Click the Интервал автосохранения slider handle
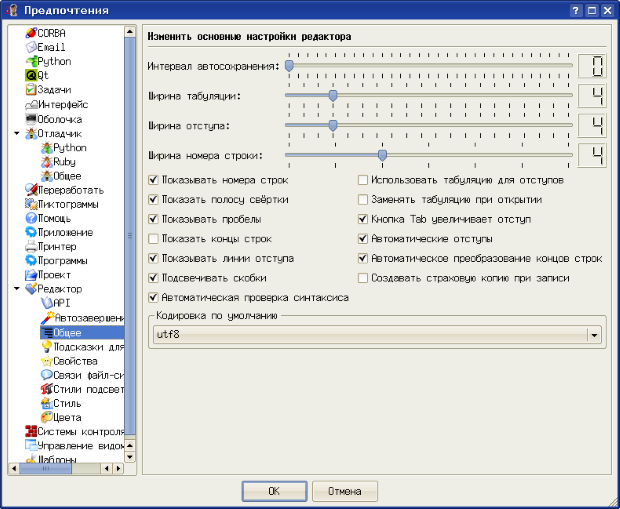Image resolution: width=620 pixels, height=509 pixels. [x=289, y=66]
